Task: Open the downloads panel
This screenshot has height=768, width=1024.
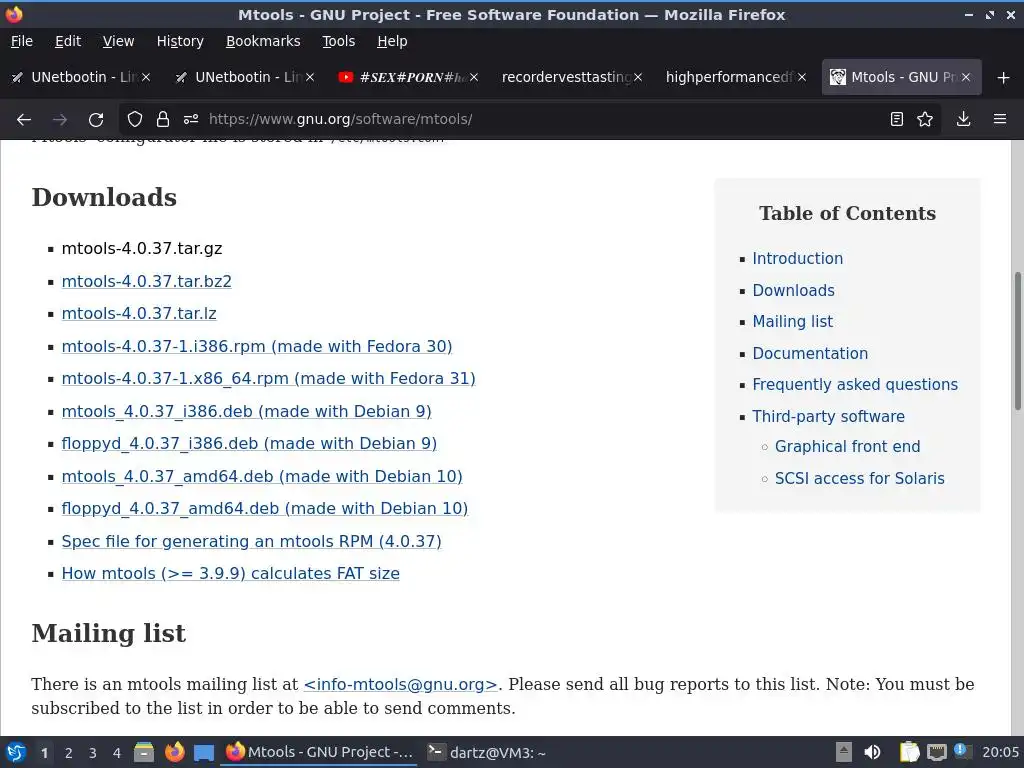Action: coord(963,120)
